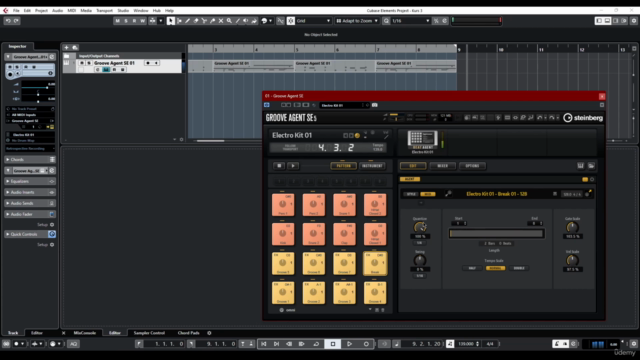Trigger the Kick orange pad
The height and width of the screenshot is (360, 640).
click(283, 234)
